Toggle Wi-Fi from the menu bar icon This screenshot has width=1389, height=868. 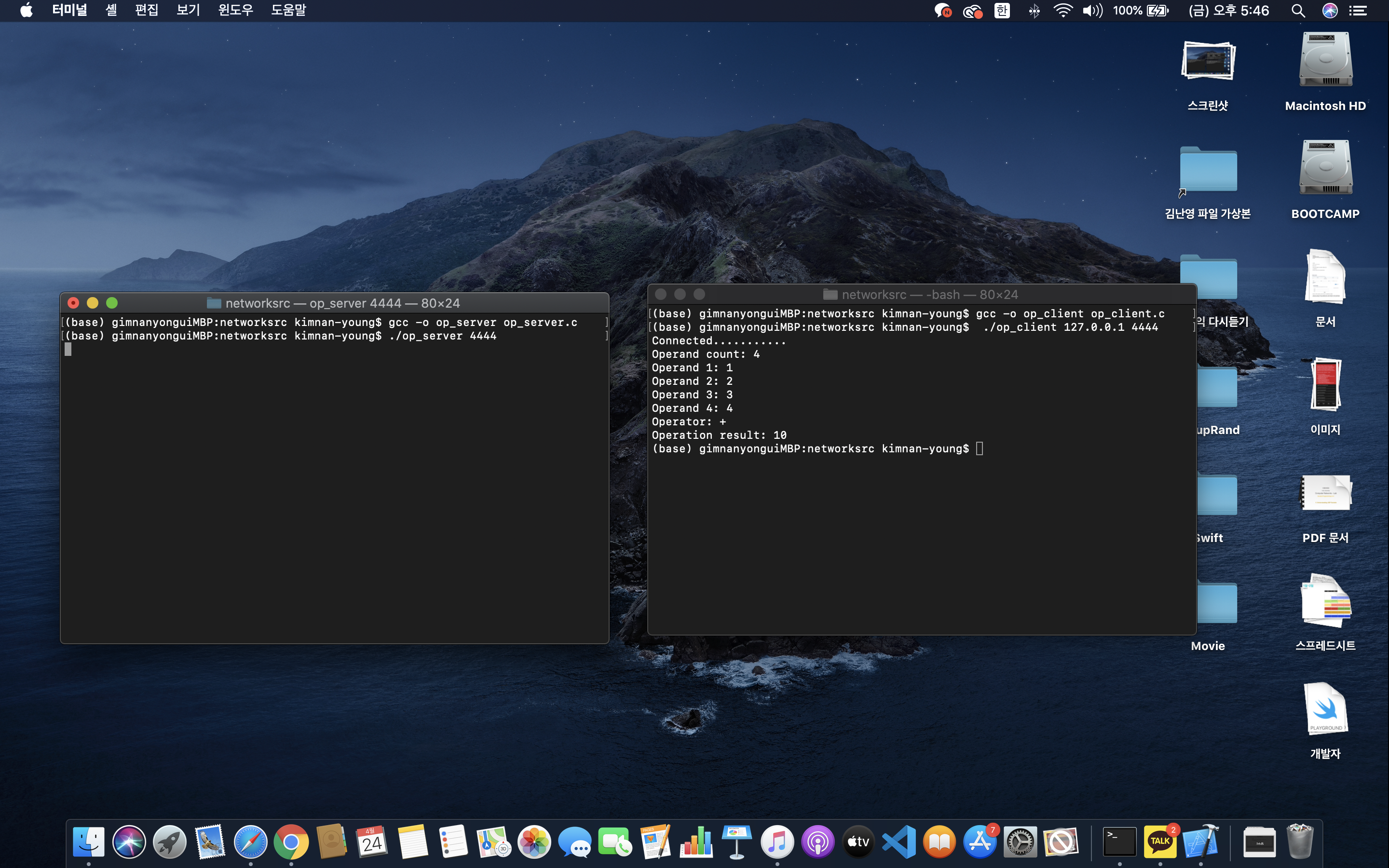coord(1063,10)
